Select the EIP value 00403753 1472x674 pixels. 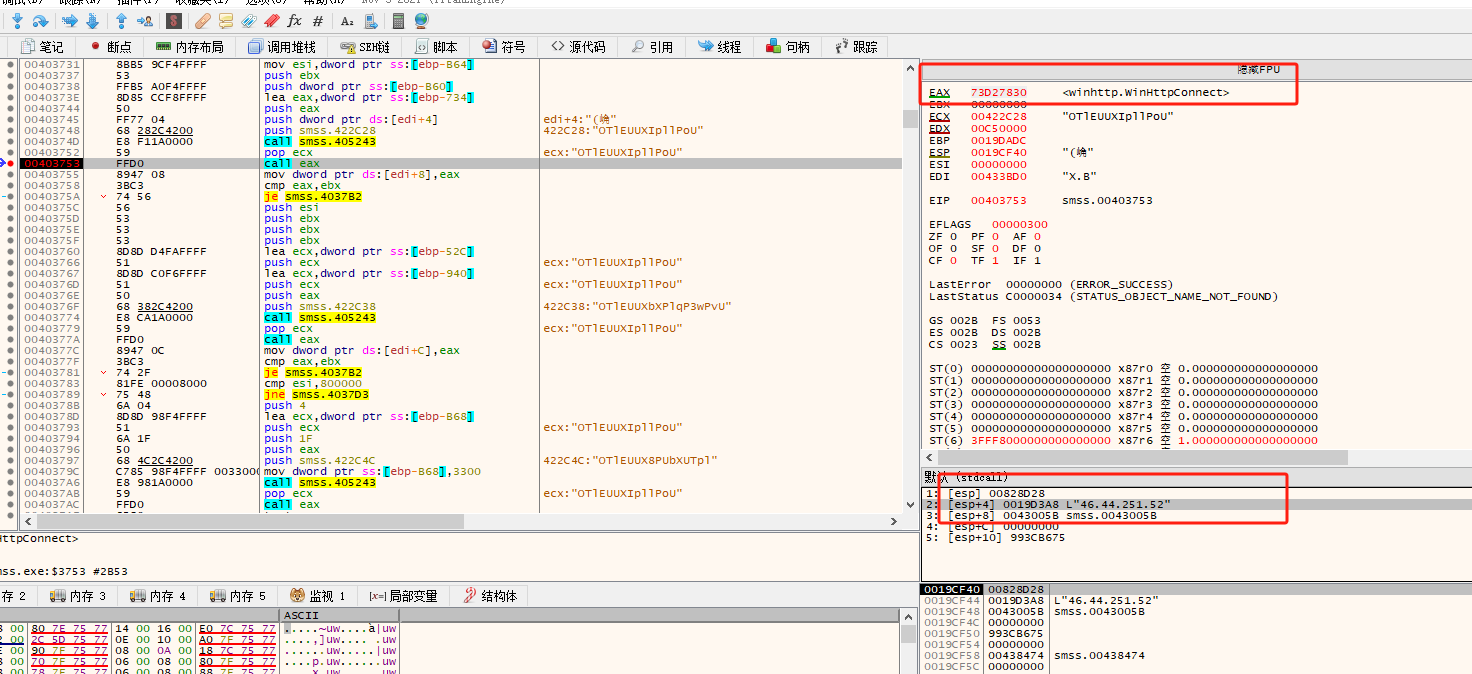point(998,200)
